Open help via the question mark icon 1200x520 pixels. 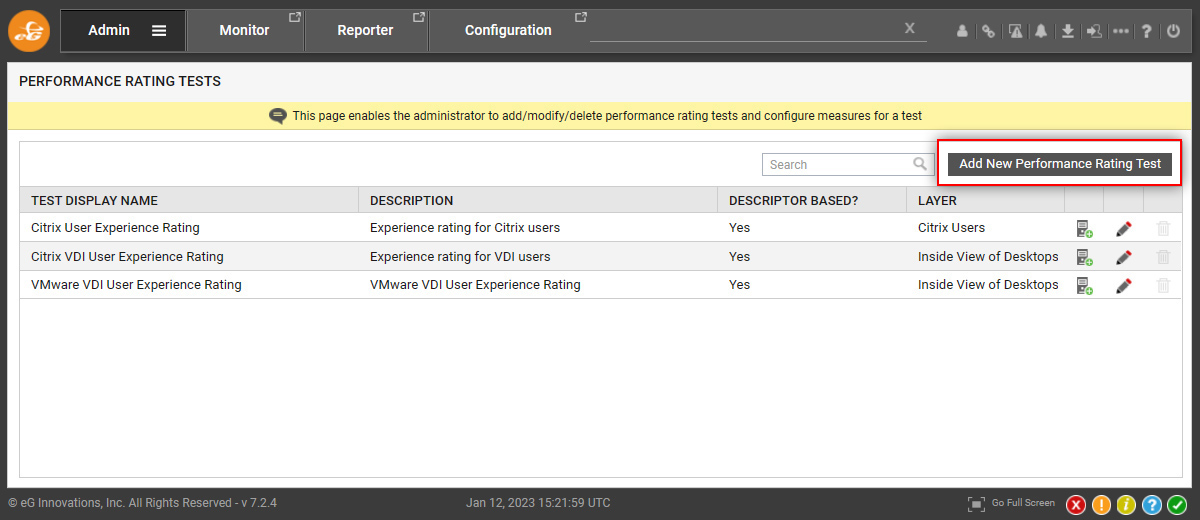click(x=1147, y=31)
